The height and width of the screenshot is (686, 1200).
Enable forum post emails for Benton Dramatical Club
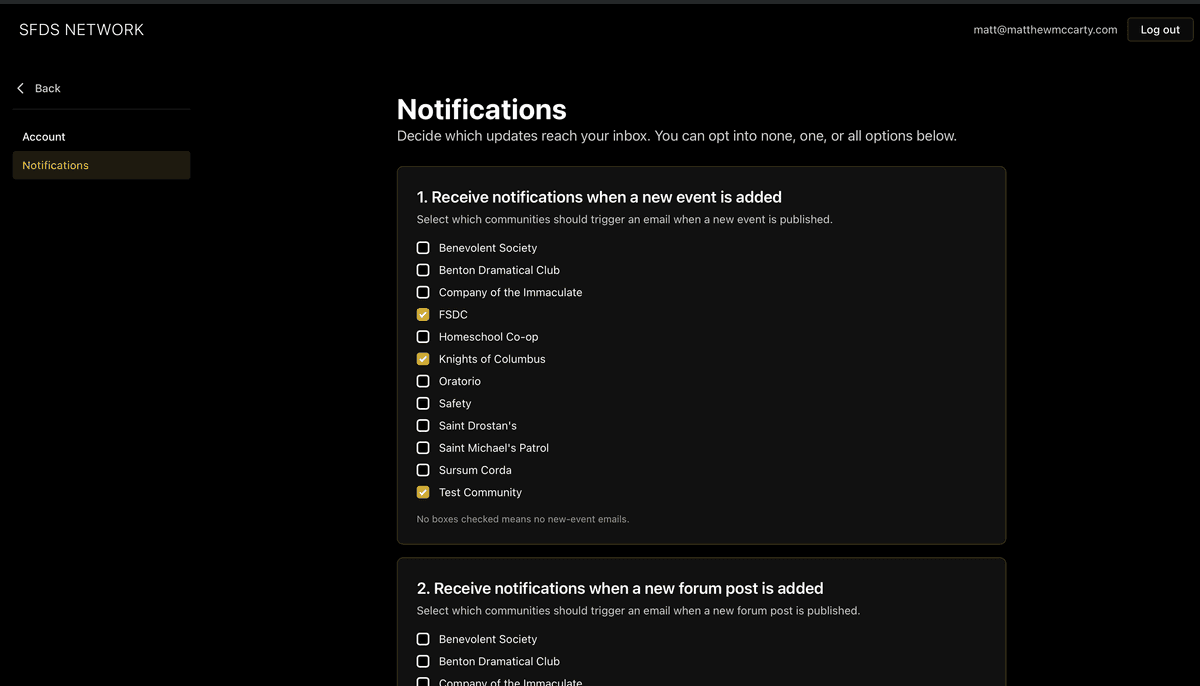[422, 661]
